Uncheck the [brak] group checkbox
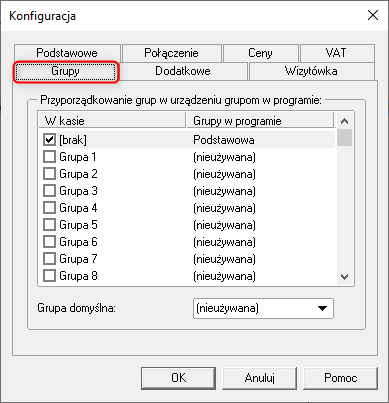389x403 pixels. pos(49,139)
